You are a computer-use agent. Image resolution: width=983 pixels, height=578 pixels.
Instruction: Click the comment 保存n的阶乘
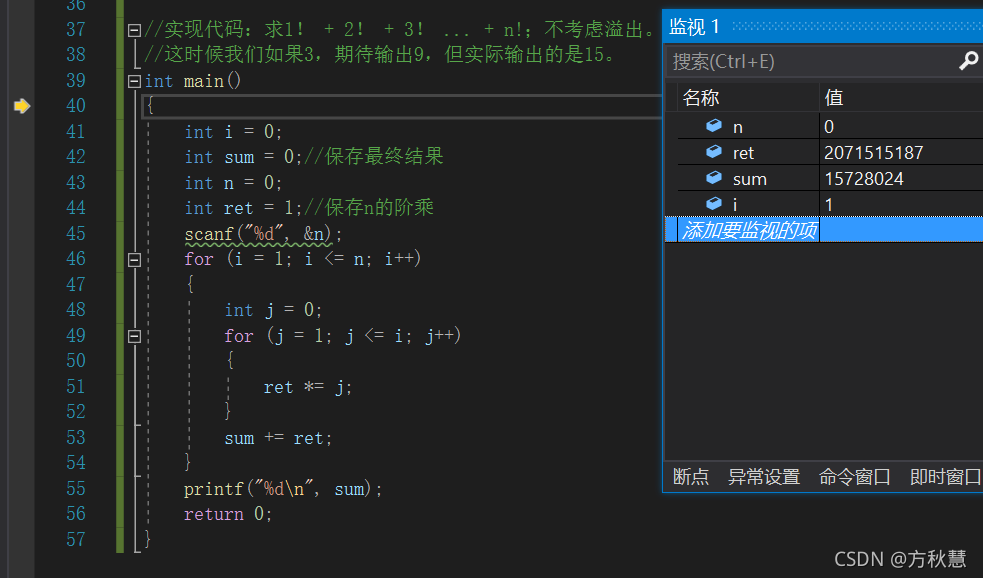click(369, 207)
